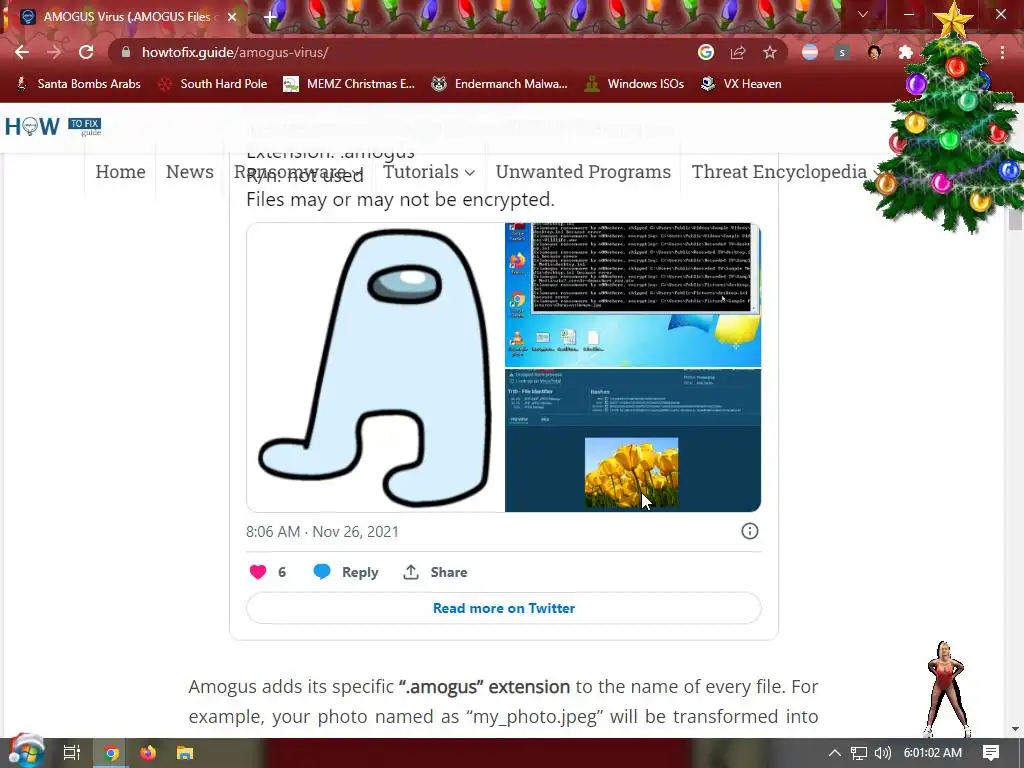The image size is (1024, 768).
Task: Open File Explorer from the taskbar
Action: [185, 753]
